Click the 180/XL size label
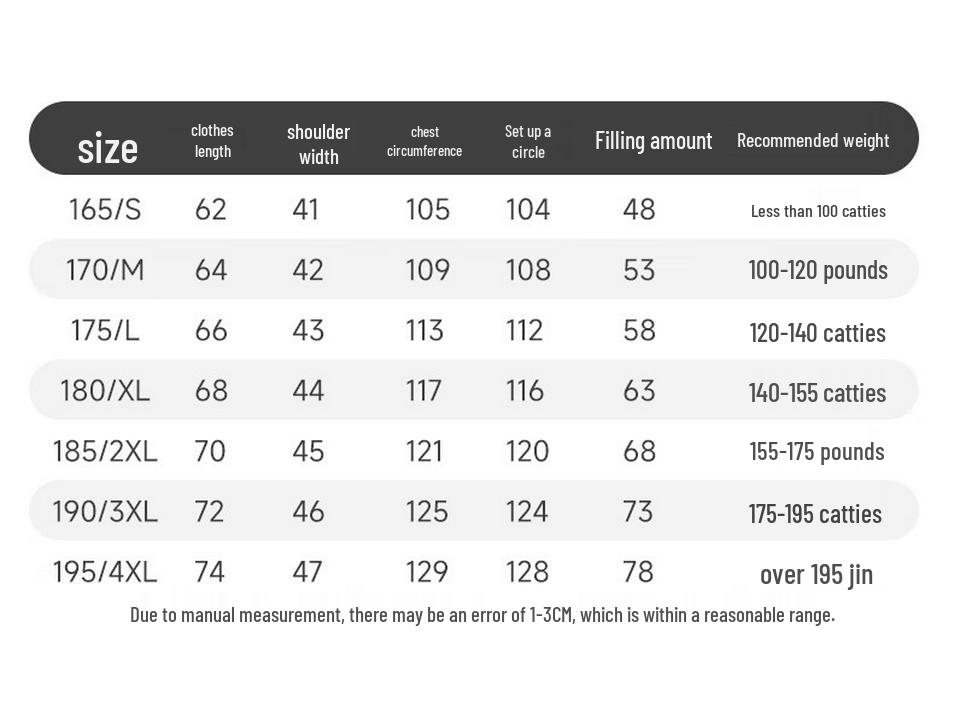The height and width of the screenshot is (715, 953). [105, 390]
